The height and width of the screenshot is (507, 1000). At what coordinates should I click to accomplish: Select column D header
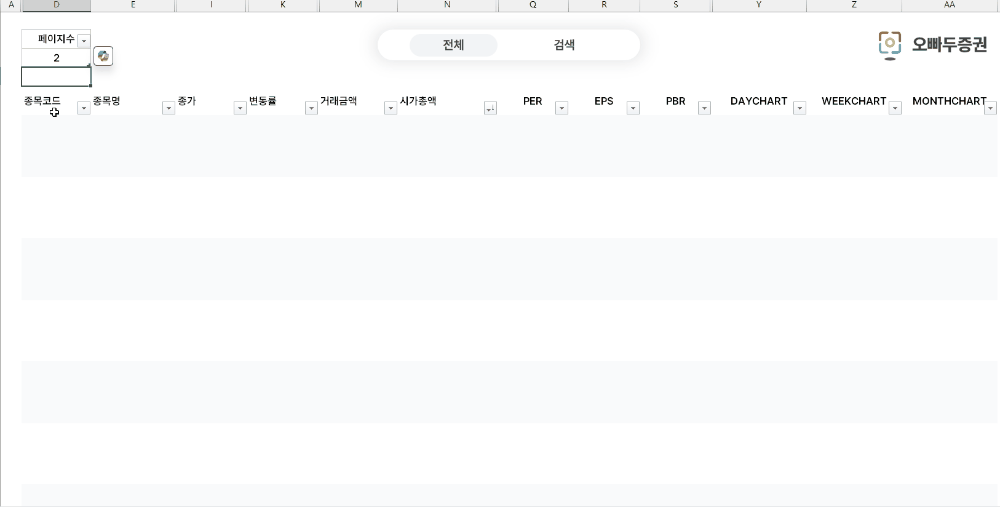[56, 5]
